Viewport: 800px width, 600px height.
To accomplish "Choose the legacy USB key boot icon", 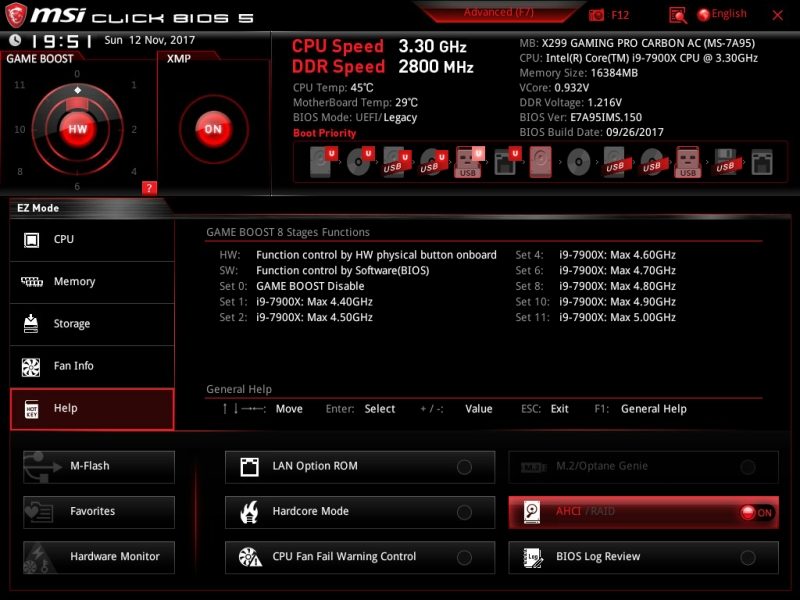I will point(688,162).
